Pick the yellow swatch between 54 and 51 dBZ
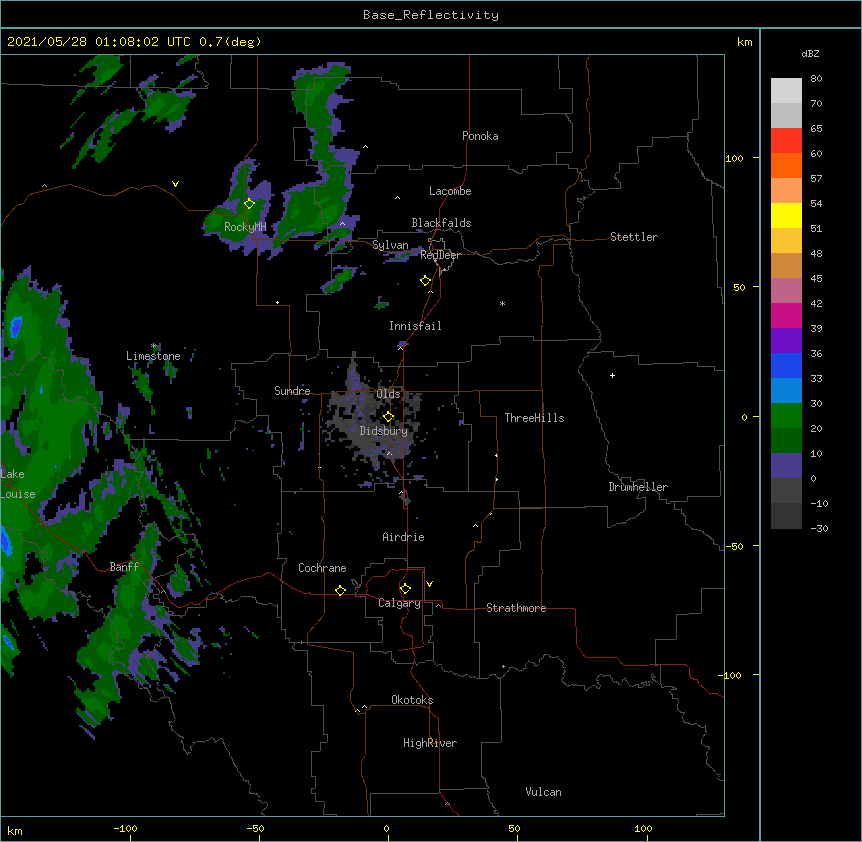Screen dimensions: 862x842 786,215
